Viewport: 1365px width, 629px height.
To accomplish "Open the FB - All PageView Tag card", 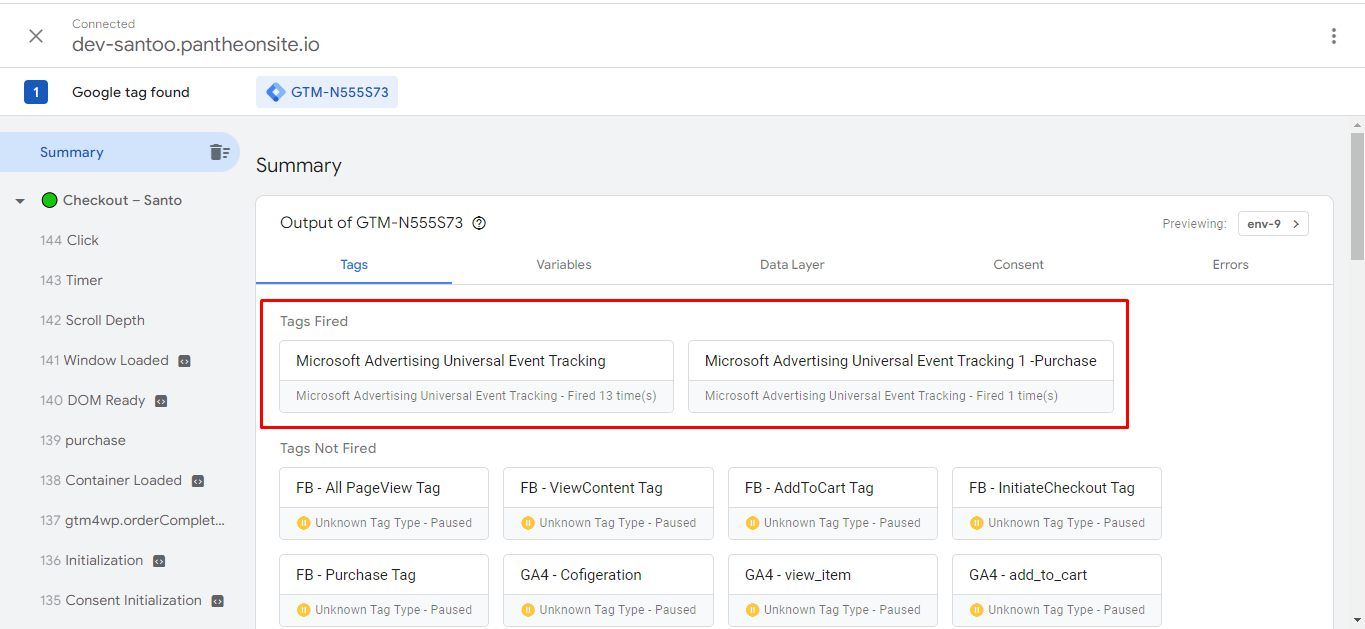I will [384, 503].
